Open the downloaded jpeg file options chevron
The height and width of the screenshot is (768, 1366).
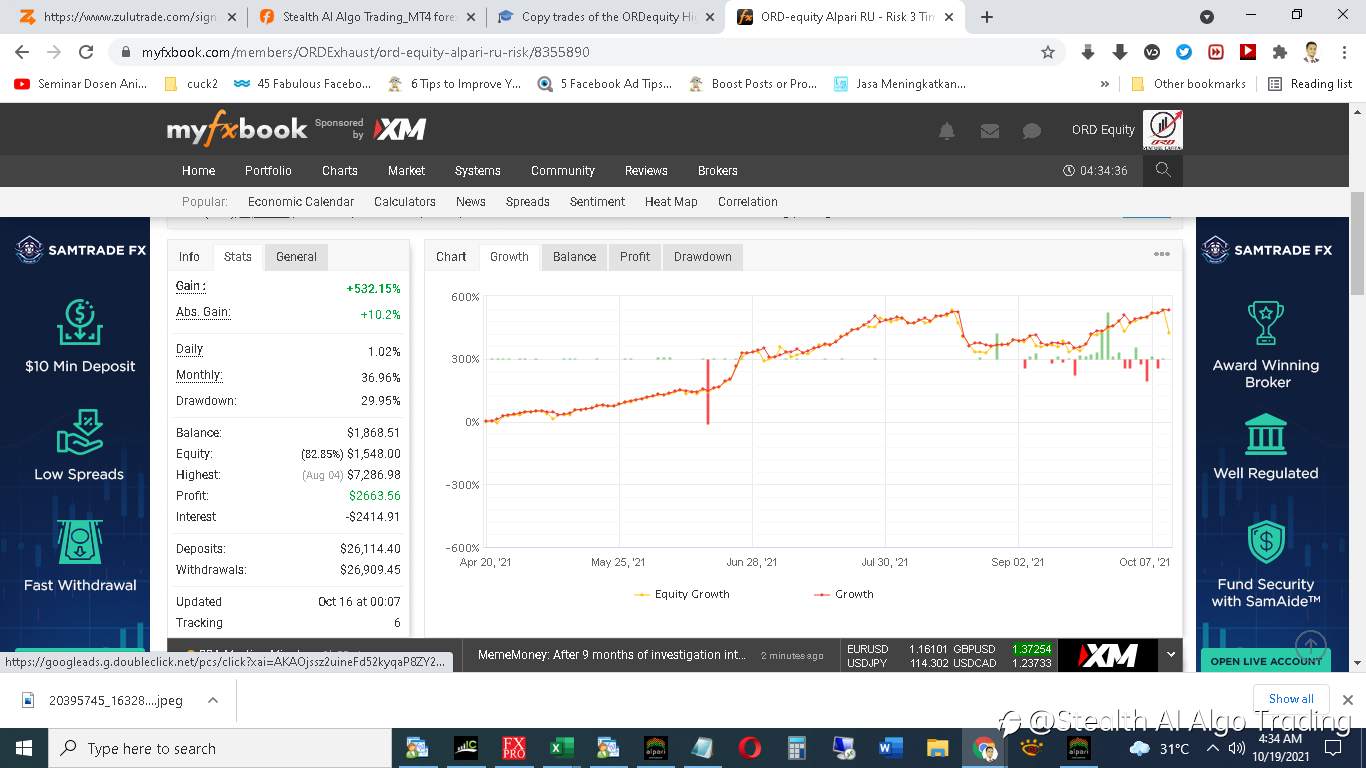point(213,700)
